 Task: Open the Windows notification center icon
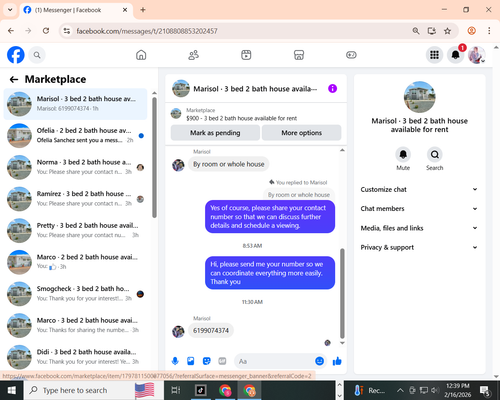click(x=485, y=390)
